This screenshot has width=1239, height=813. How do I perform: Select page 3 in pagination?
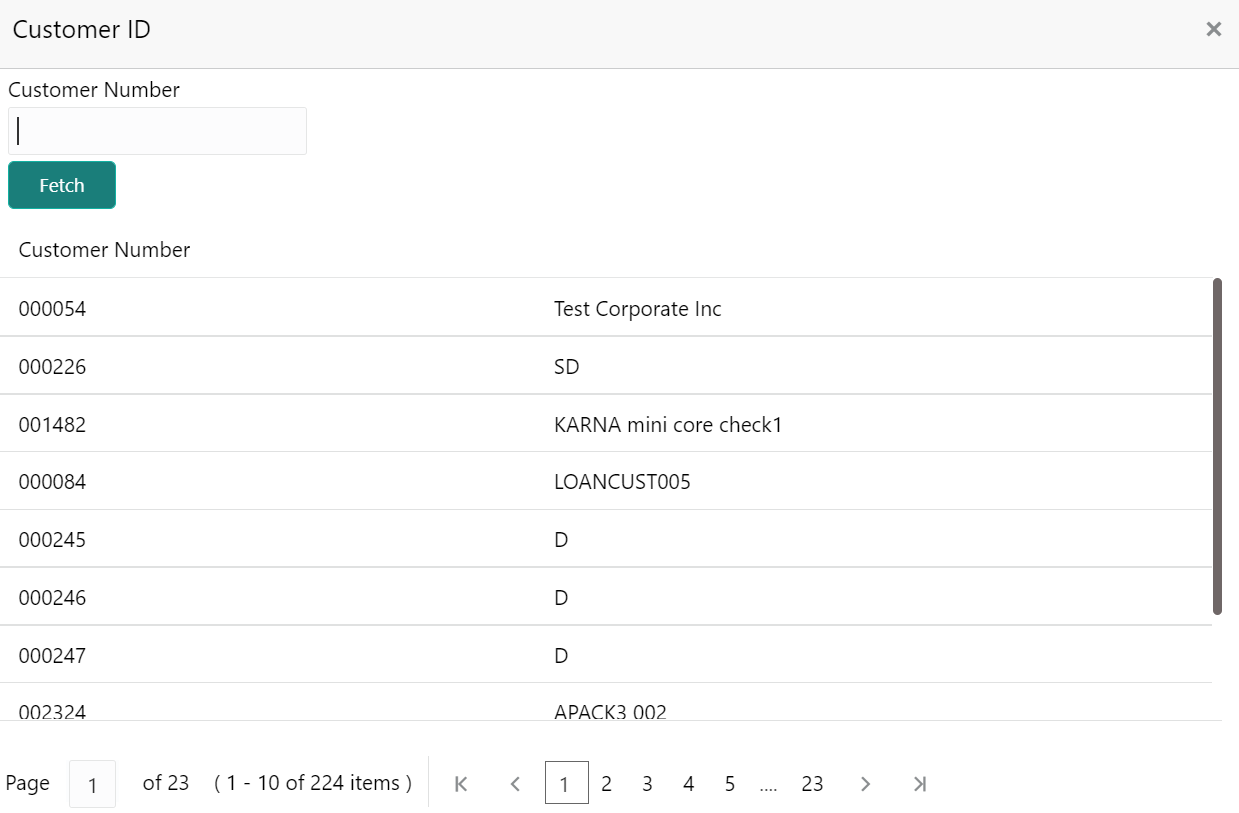[647, 784]
